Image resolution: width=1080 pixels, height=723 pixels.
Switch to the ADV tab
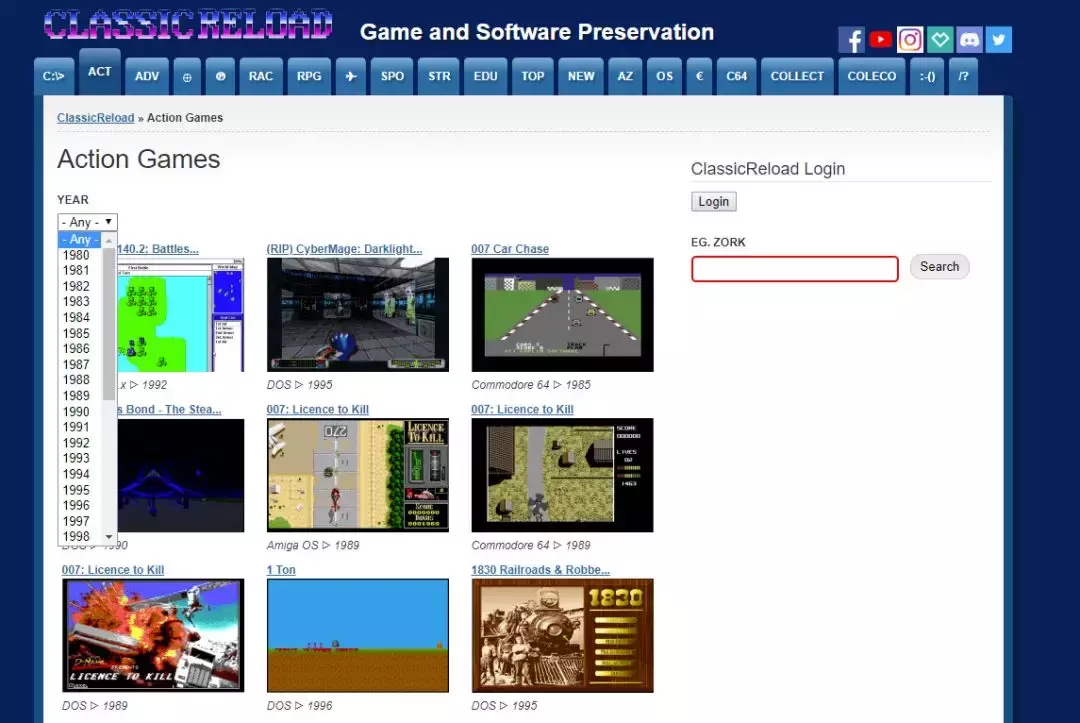(x=147, y=76)
